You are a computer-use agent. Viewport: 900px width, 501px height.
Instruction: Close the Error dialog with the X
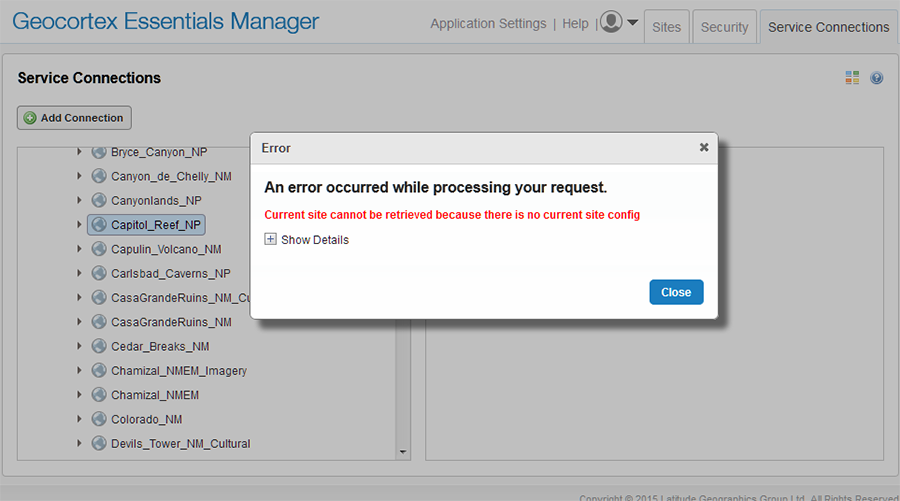click(x=704, y=147)
